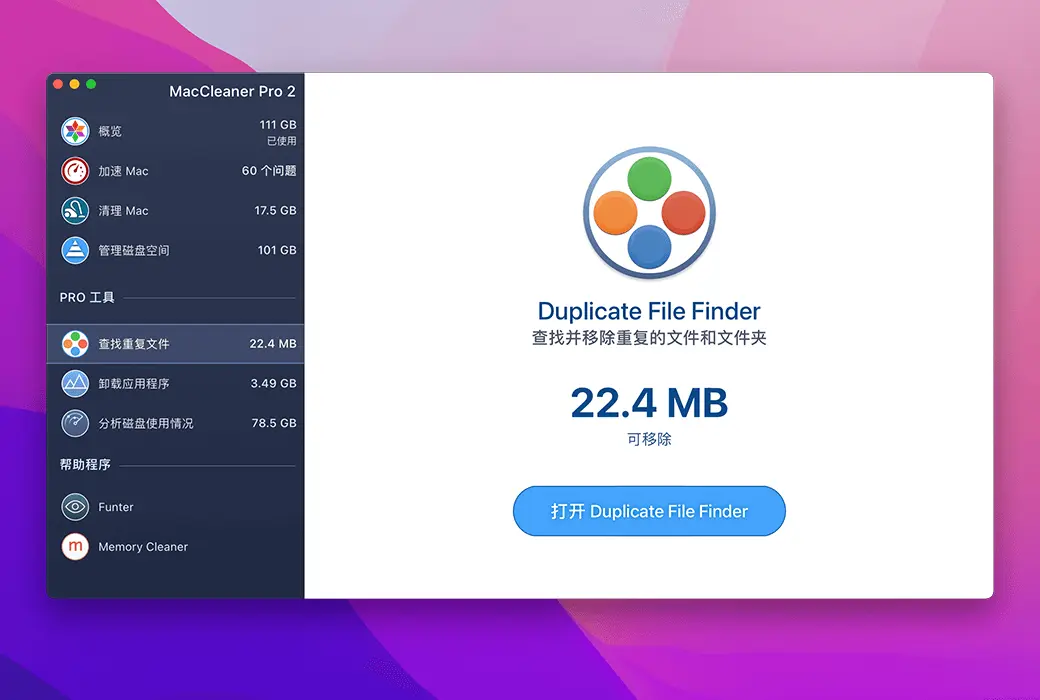Click the 查找重复文件 four-dot icon
1040x700 pixels.
75,344
